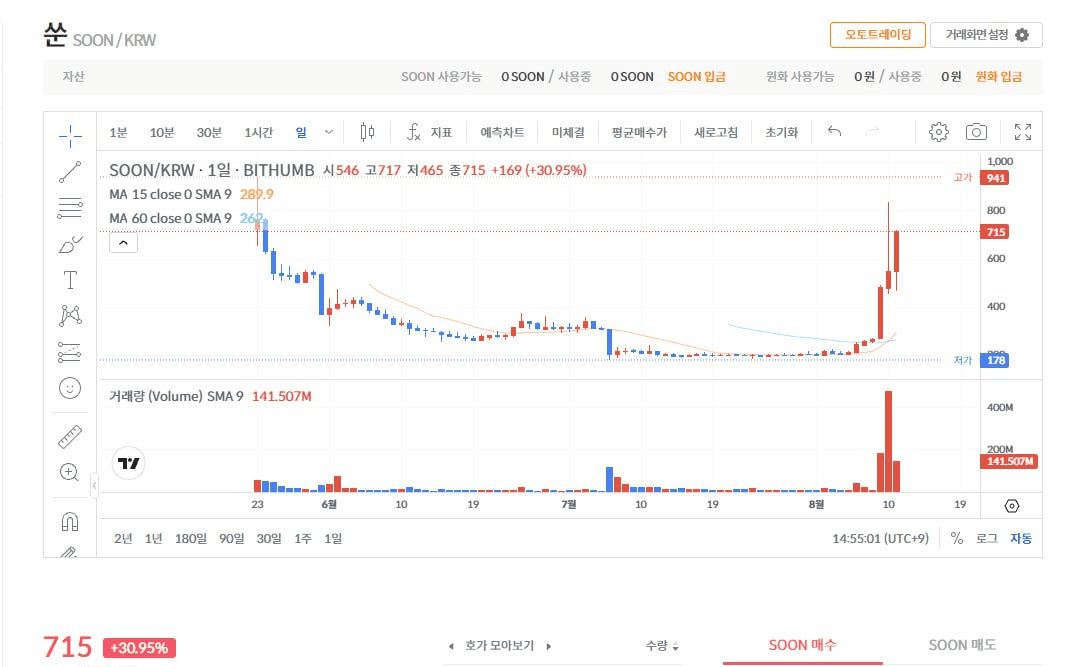Open the emoji icons tool
1071x667 pixels.
tap(70, 388)
